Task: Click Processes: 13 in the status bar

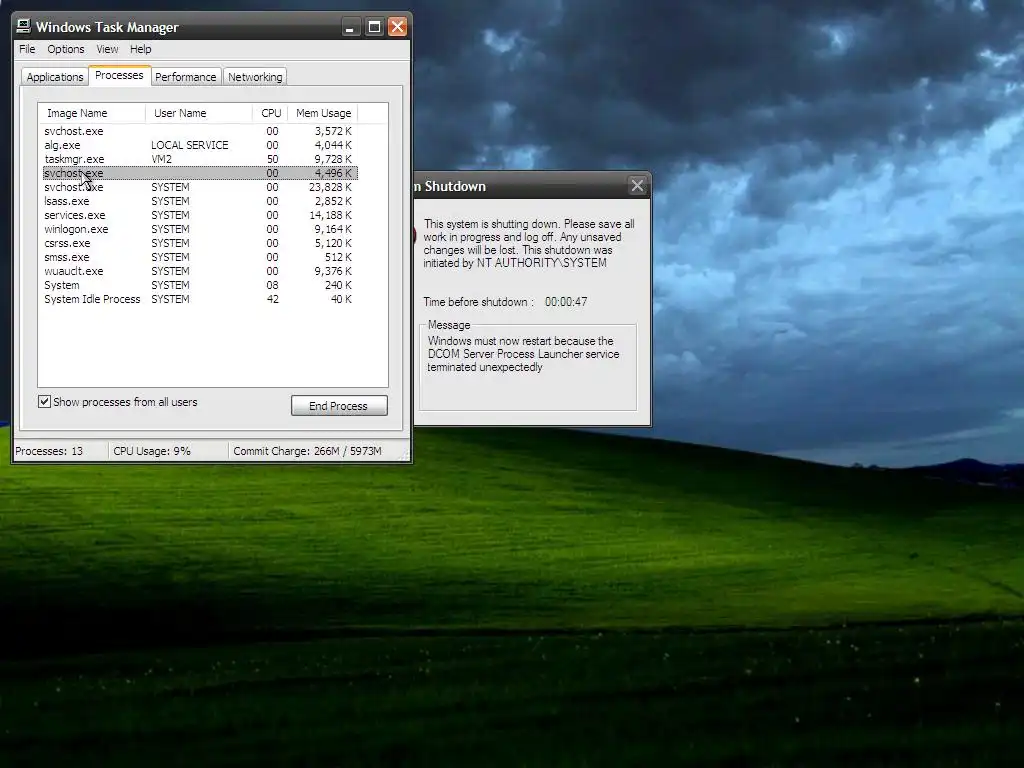Action: pos(49,451)
